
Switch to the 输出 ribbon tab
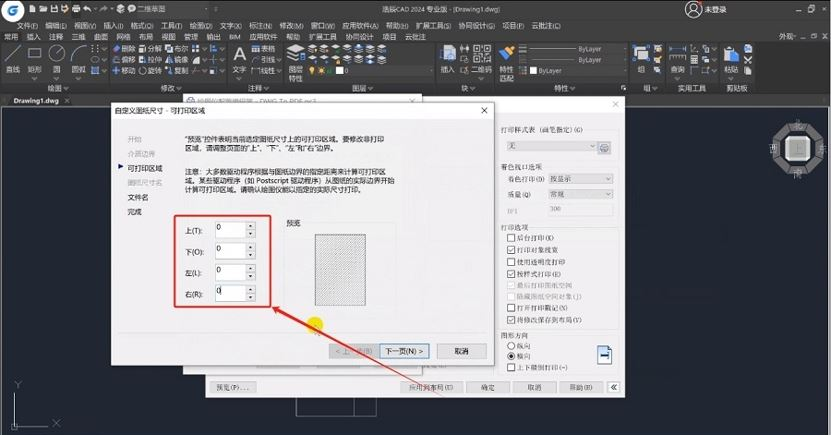(213, 37)
